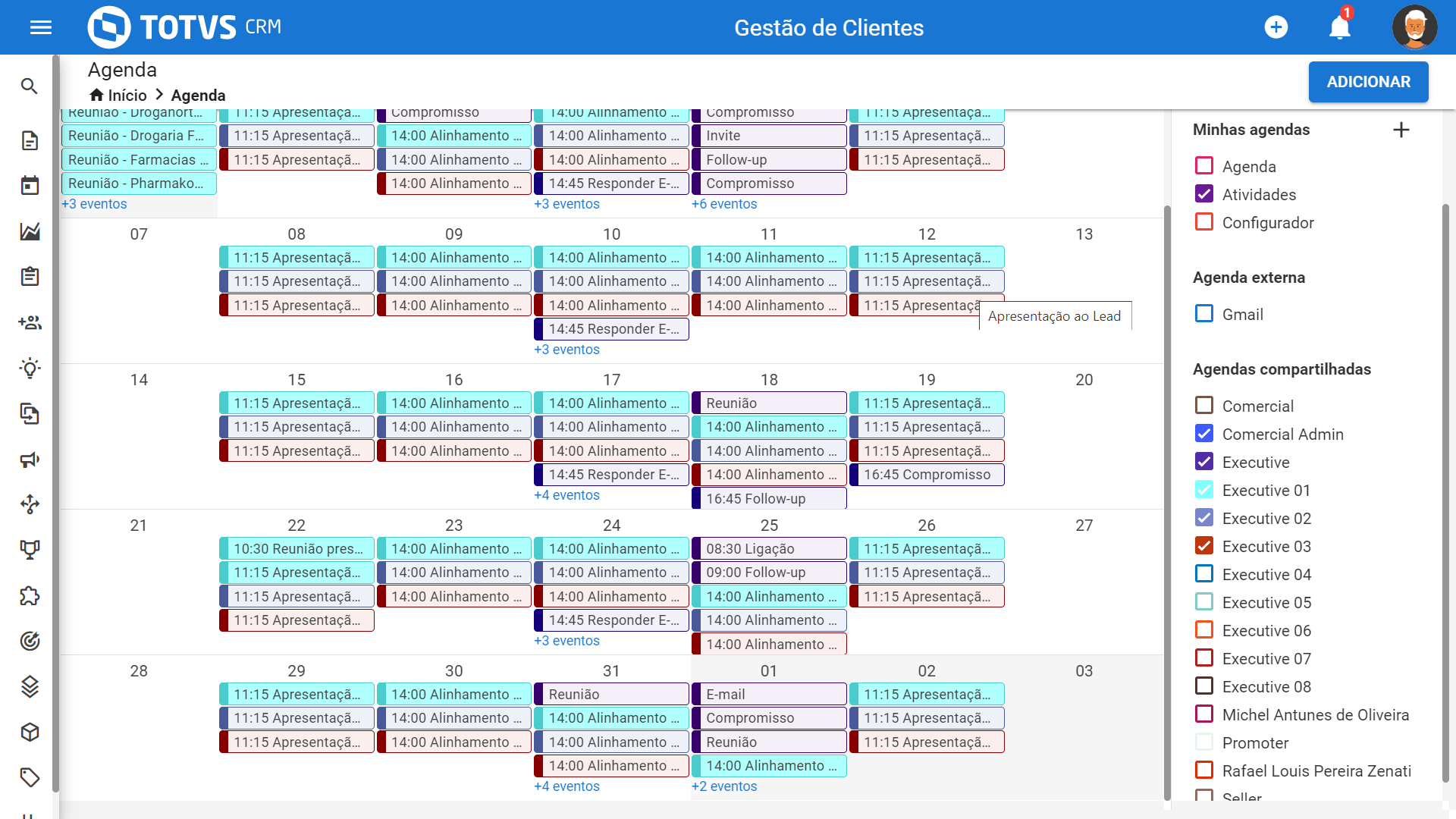
Task: Expand +4 eventos on day 17
Action: click(566, 495)
